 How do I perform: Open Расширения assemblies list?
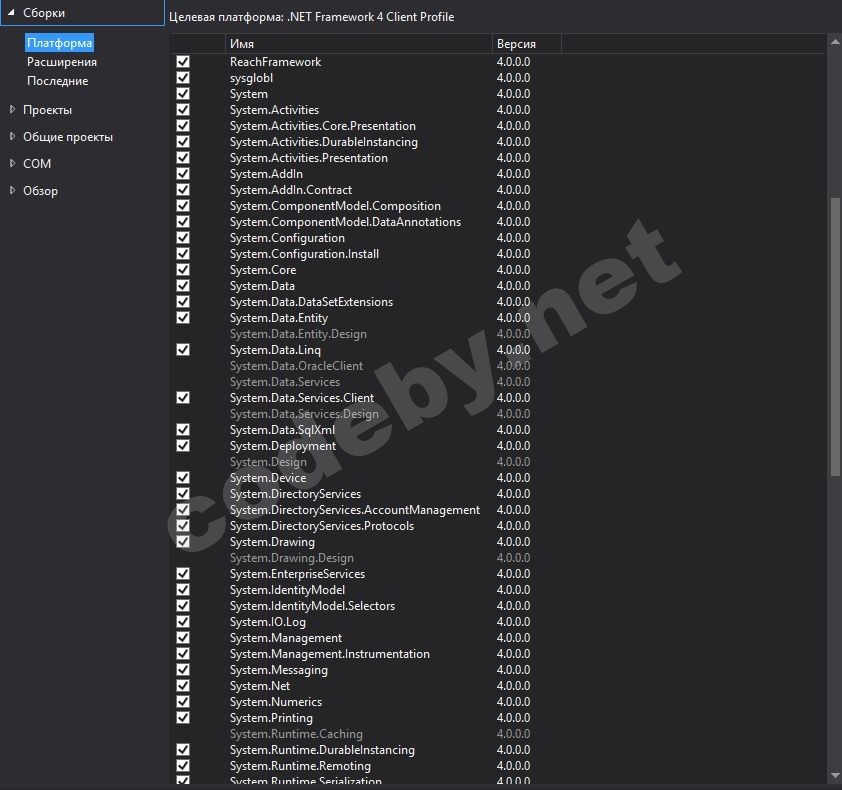click(62, 62)
